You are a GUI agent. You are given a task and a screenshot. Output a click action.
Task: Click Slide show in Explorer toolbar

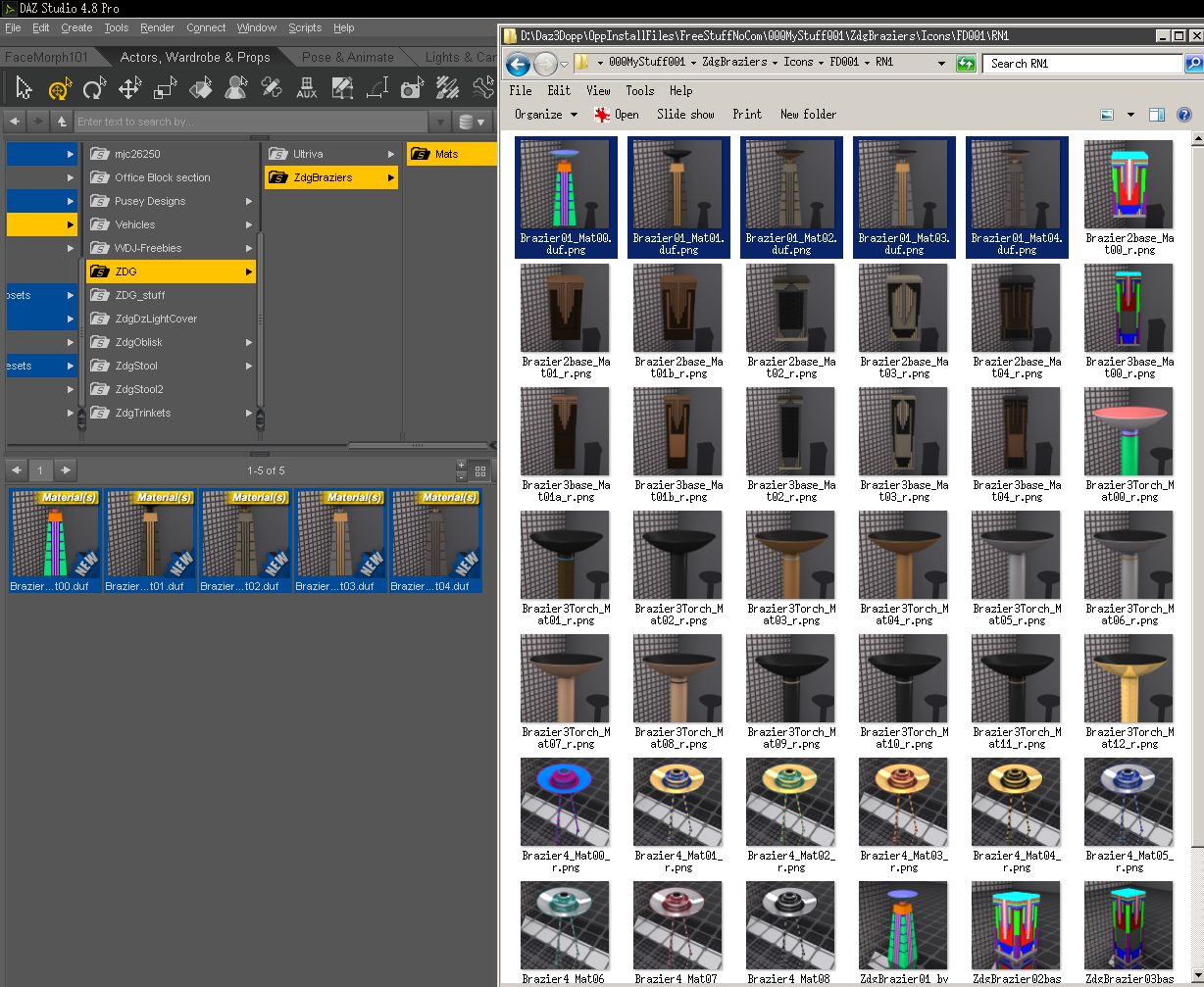point(685,115)
